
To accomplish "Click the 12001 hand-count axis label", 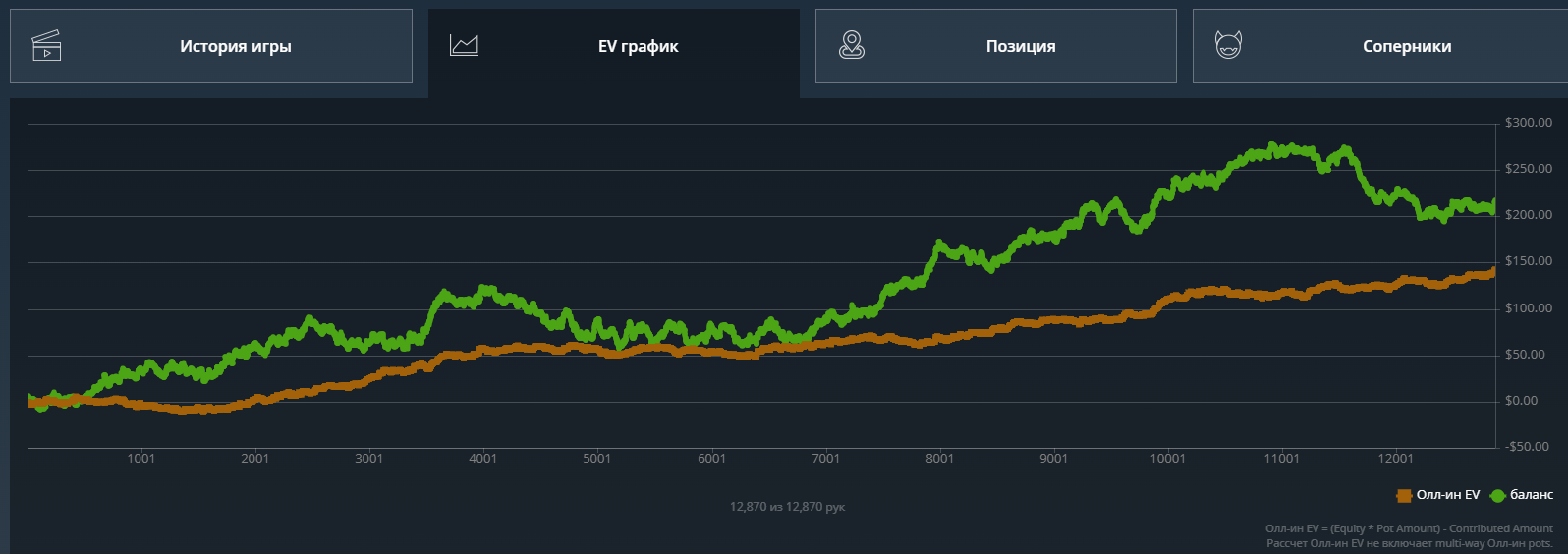I will click(x=1396, y=459).
